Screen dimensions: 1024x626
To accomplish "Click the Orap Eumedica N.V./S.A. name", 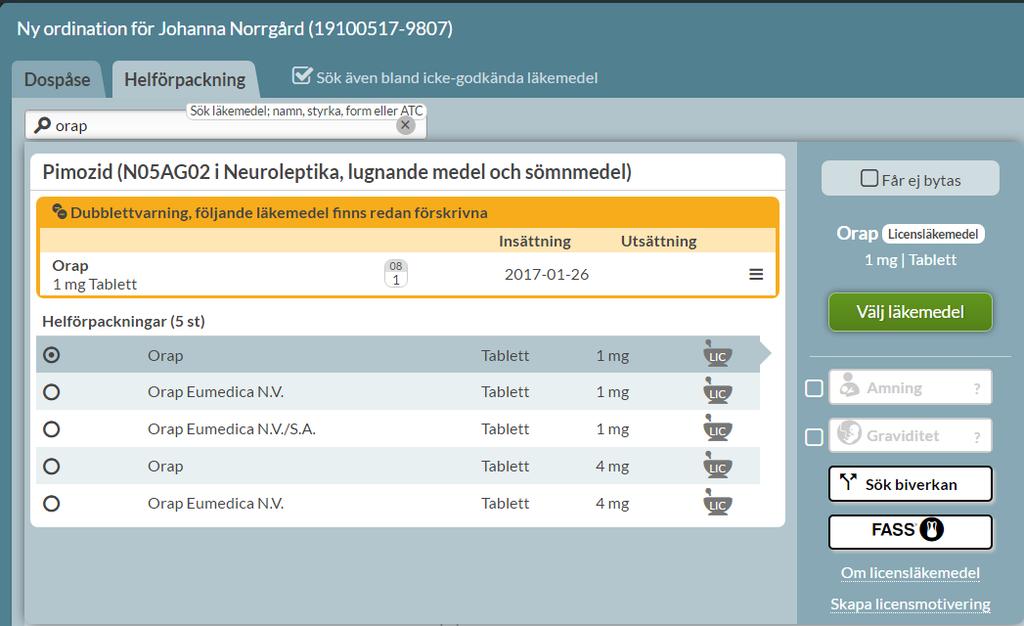I will pos(231,429).
